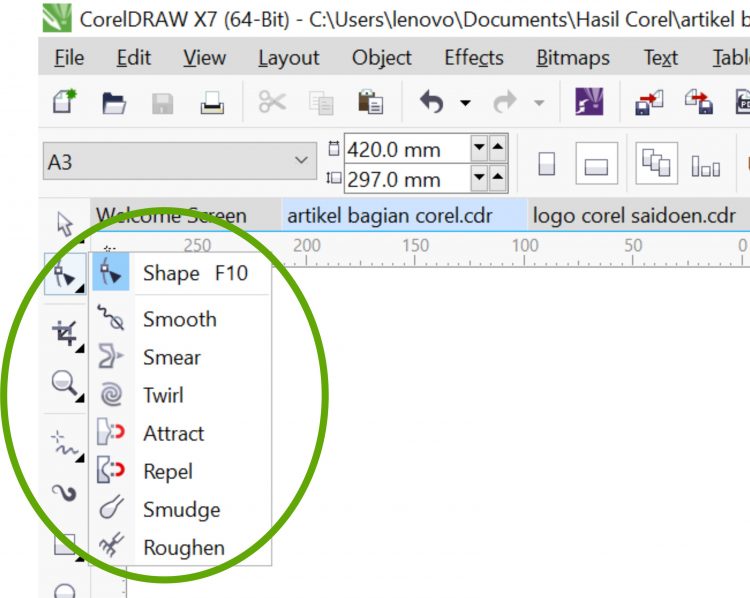Create a new document with the New icon
Viewport: 750px width, 598px height.
click(x=65, y=101)
